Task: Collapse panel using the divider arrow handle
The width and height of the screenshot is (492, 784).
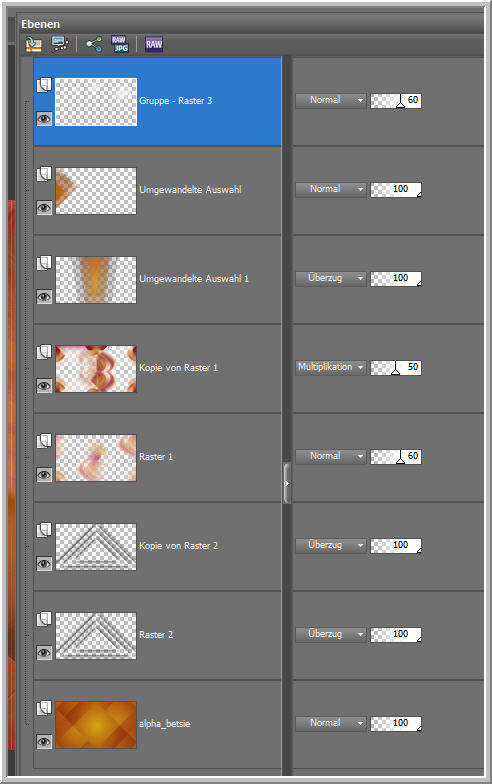Action: pos(287,484)
